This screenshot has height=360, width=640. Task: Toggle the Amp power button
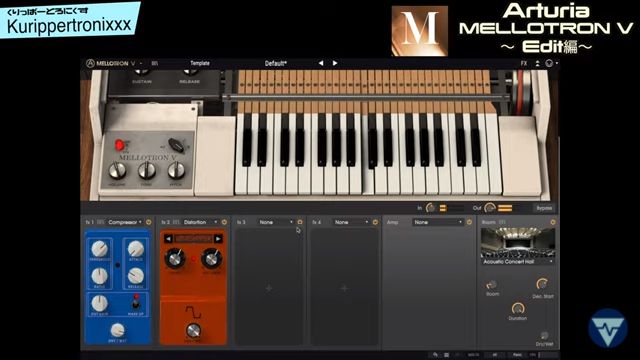point(469,222)
